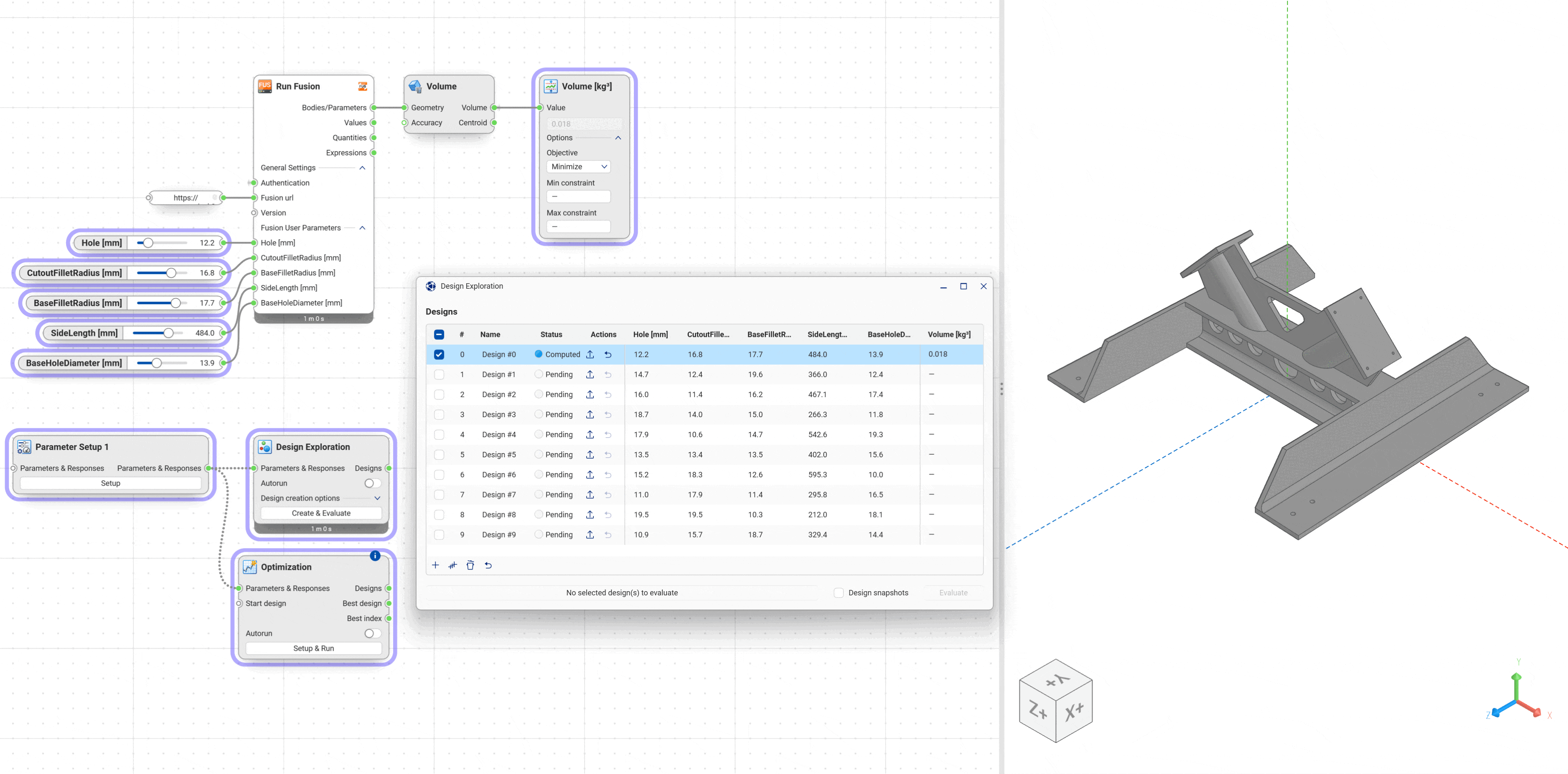
Task: Click the Optimization node info badge
Action: (x=375, y=555)
